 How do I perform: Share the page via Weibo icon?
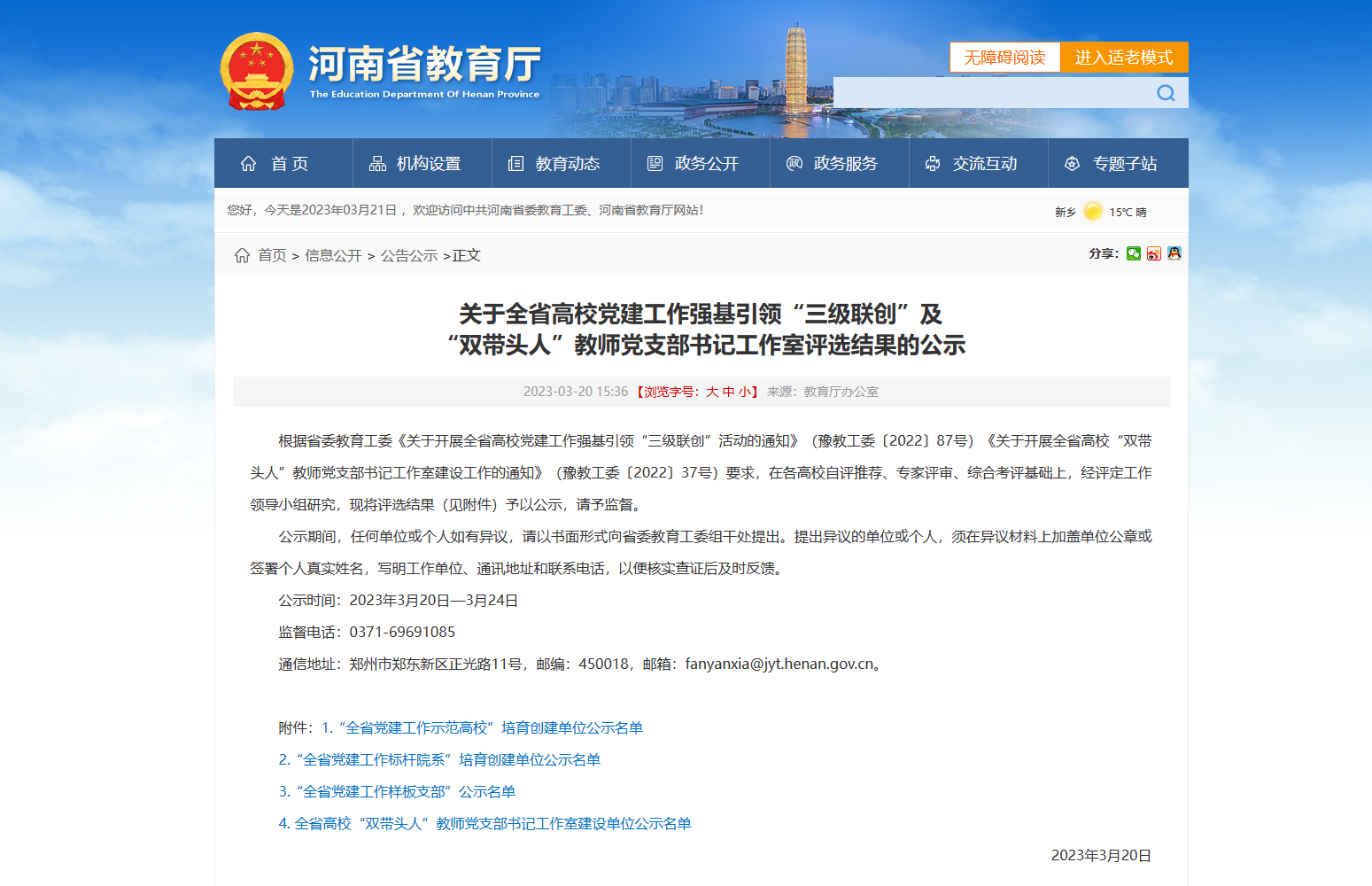(x=1154, y=253)
